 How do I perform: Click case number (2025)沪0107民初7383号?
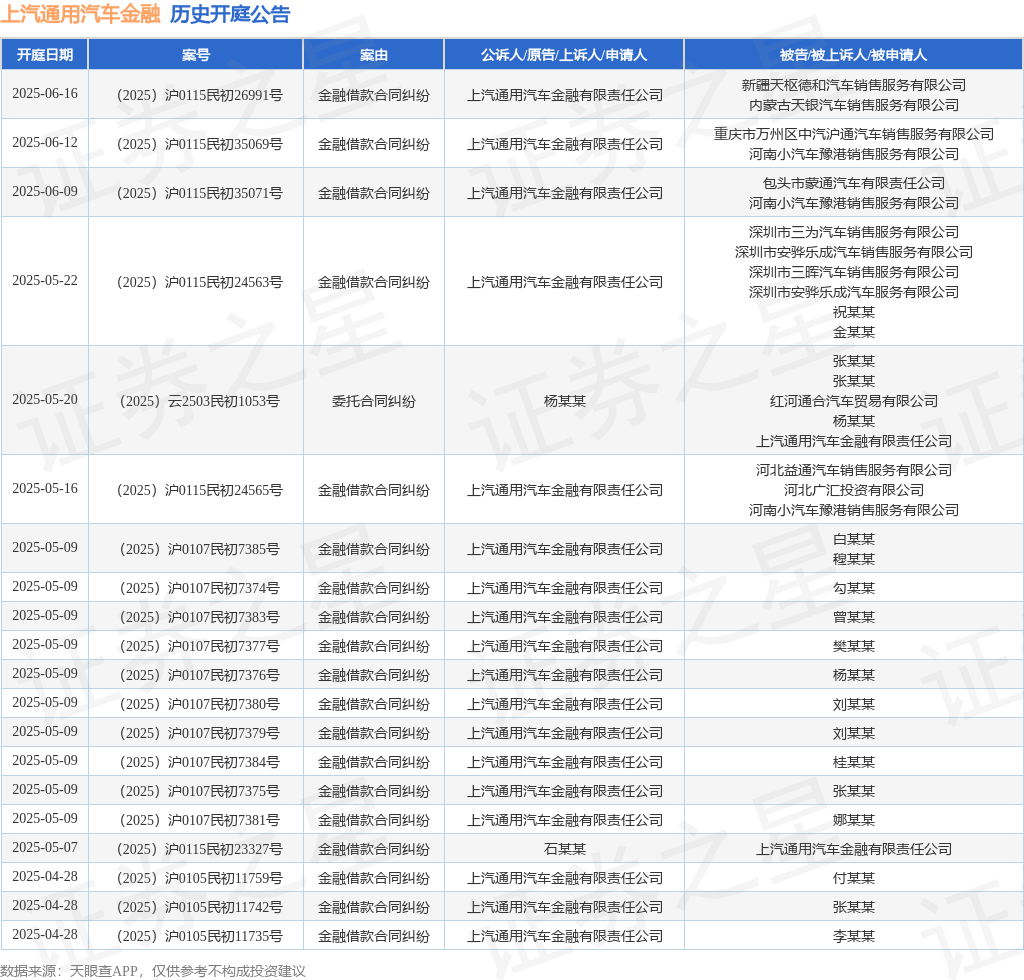(199, 617)
